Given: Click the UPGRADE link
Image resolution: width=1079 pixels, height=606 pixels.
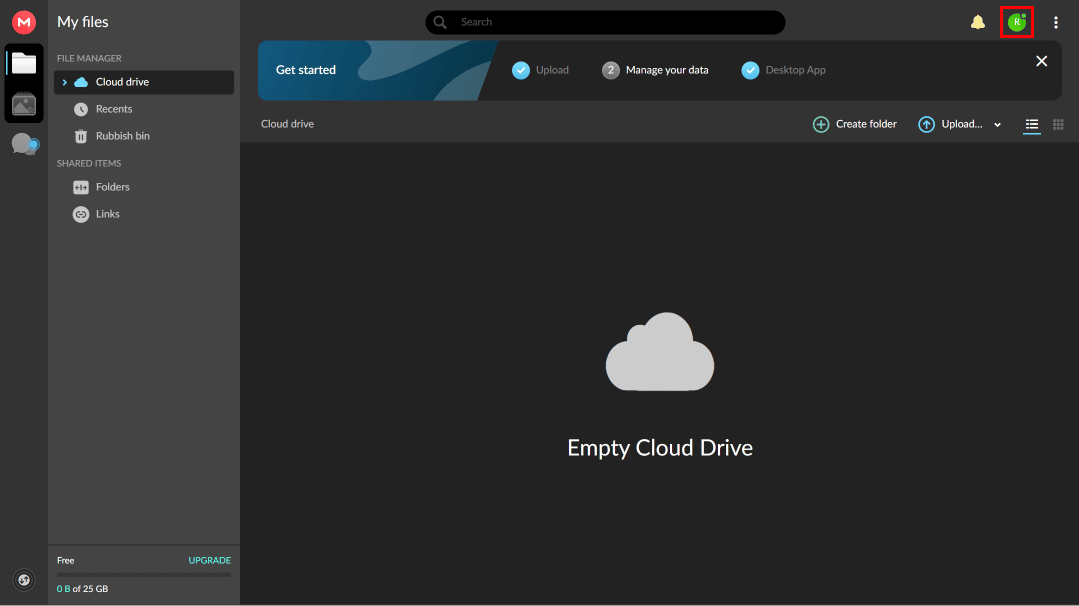Looking at the screenshot, I should click(x=210, y=561).
